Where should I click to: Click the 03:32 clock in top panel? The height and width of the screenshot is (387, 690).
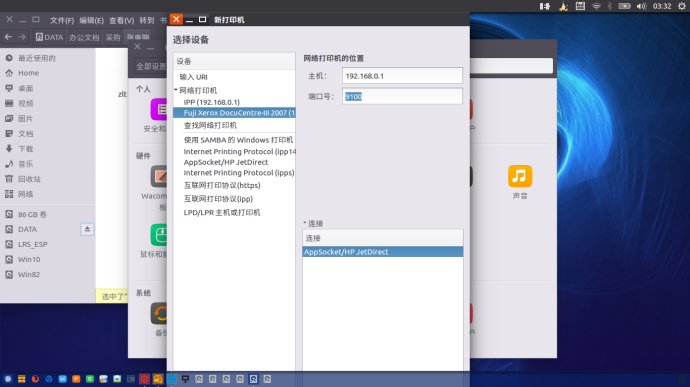coord(662,6)
